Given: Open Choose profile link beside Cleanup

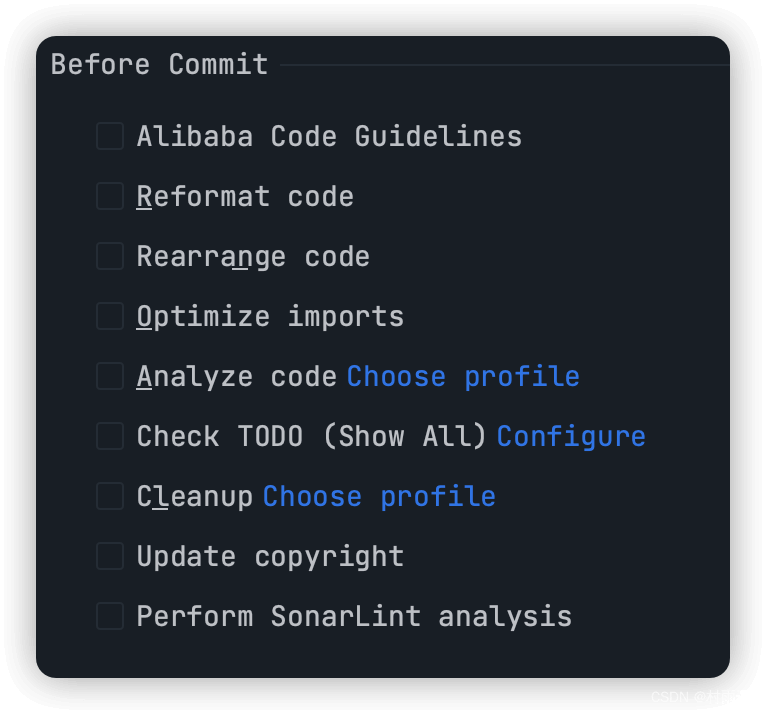Looking at the screenshot, I should coord(379,497).
